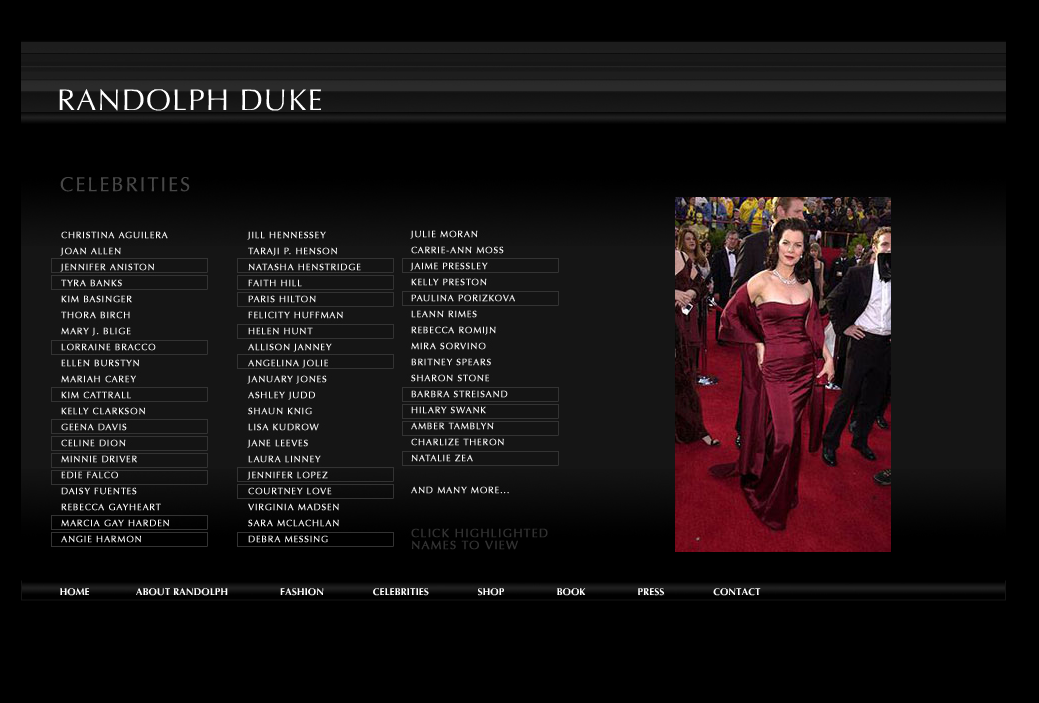View Debra Messing's celebrity entry

pos(315,539)
